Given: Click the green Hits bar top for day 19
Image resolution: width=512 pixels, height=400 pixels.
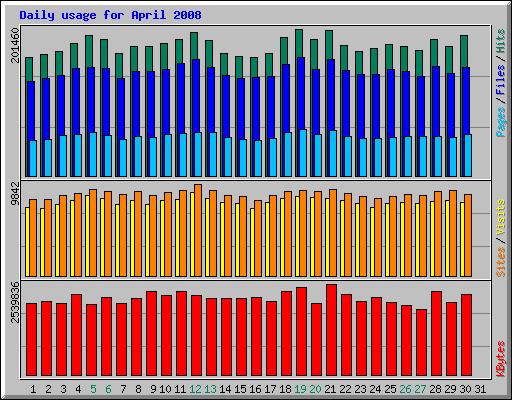Looking at the screenshot, I should [x=299, y=43].
